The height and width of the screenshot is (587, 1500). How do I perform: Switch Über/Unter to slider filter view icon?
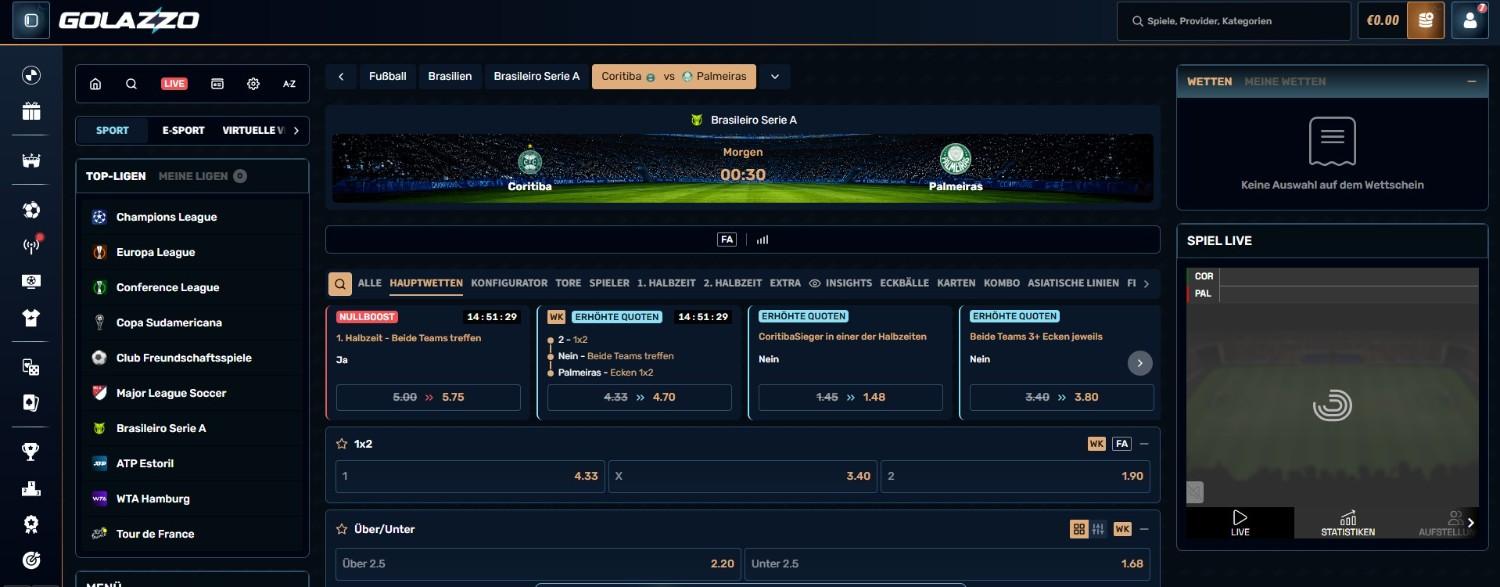(x=1098, y=529)
